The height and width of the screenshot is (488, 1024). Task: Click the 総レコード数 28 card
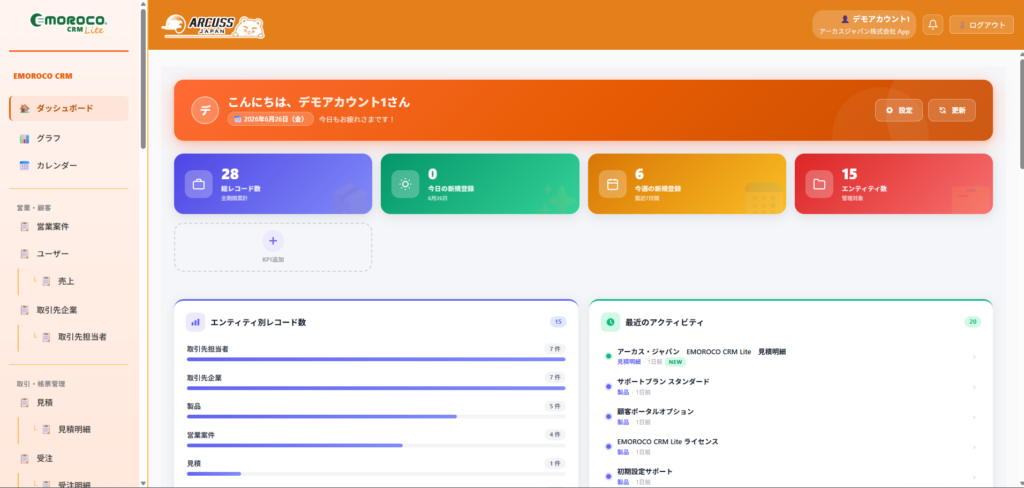coord(273,184)
